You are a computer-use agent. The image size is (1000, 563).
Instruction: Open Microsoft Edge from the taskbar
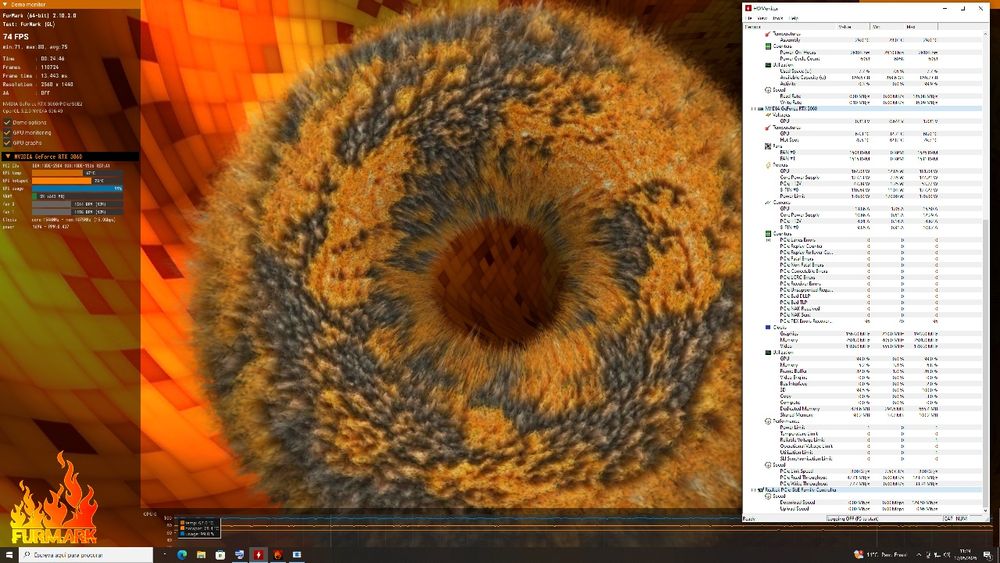[182, 555]
